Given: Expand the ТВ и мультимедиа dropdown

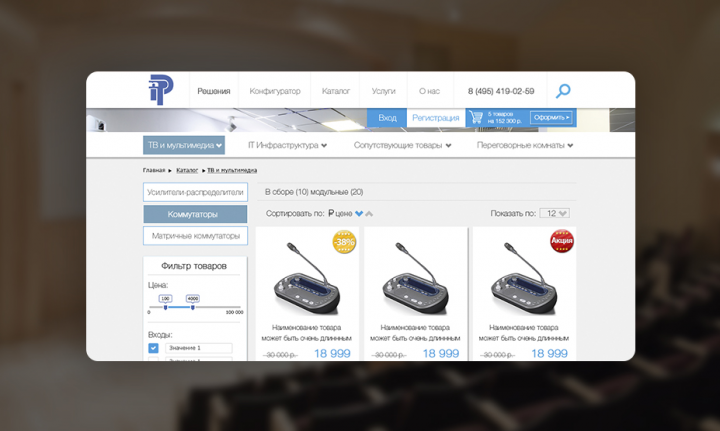Looking at the screenshot, I should pyautogui.click(x=184, y=145).
